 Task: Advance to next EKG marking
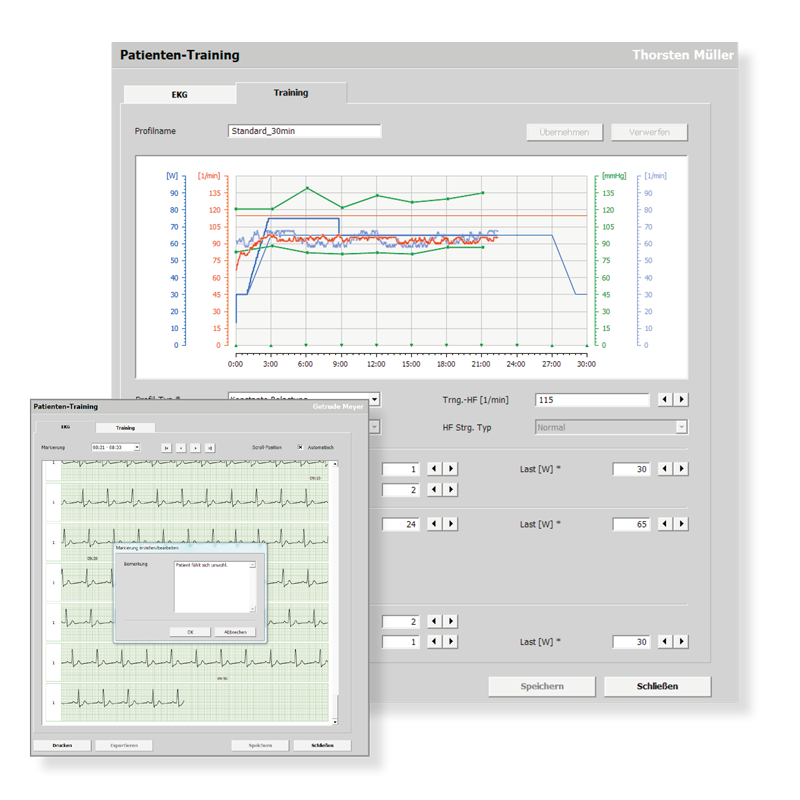pos(195,447)
